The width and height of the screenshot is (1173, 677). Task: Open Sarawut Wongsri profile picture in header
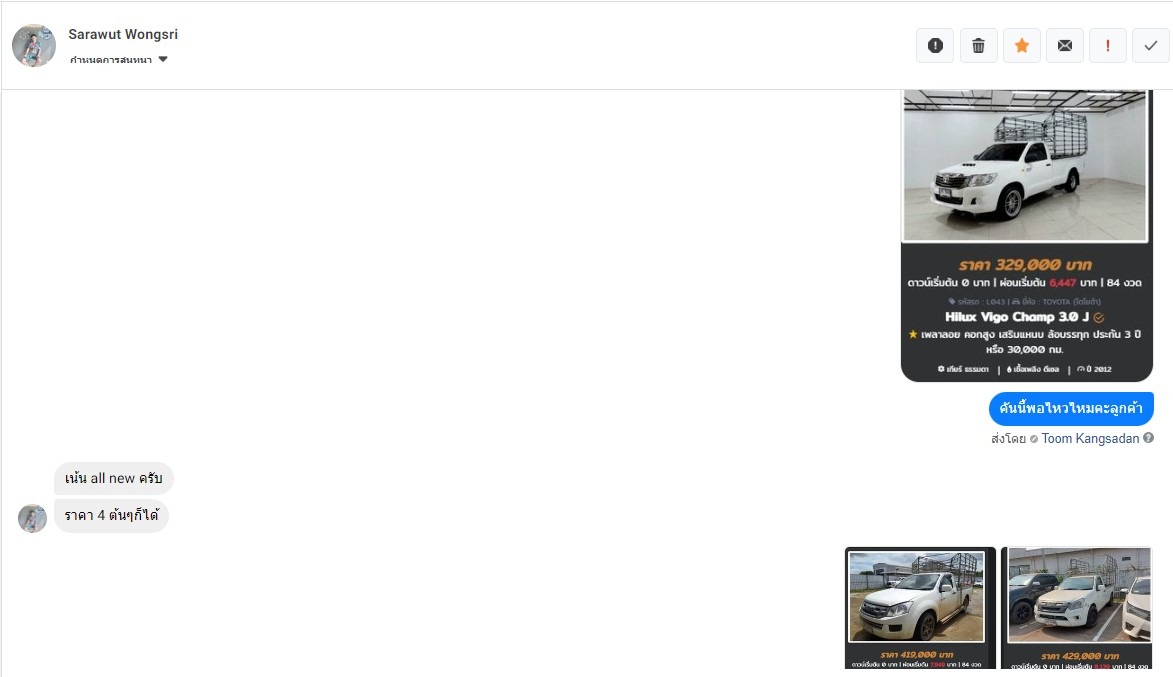coord(34,46)
